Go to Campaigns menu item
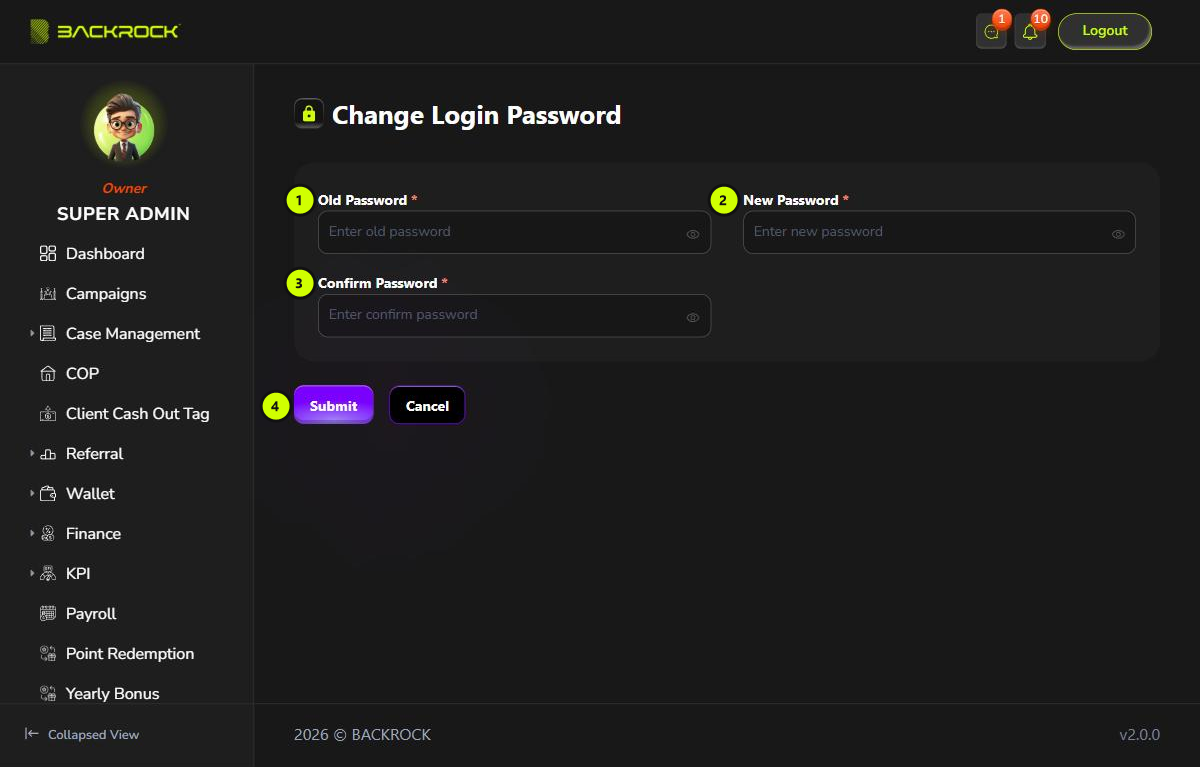Viewport: 1200px width, 767px height. click(106, 294)
